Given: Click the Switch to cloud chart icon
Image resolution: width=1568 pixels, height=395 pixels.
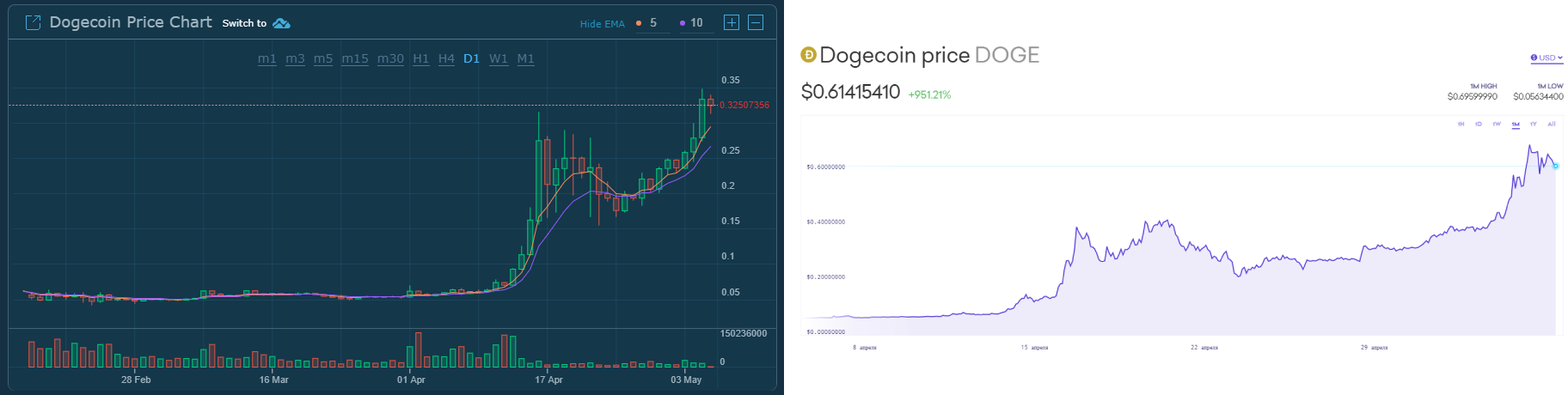Looking at the screenshot, I should (x=281, y=23).
